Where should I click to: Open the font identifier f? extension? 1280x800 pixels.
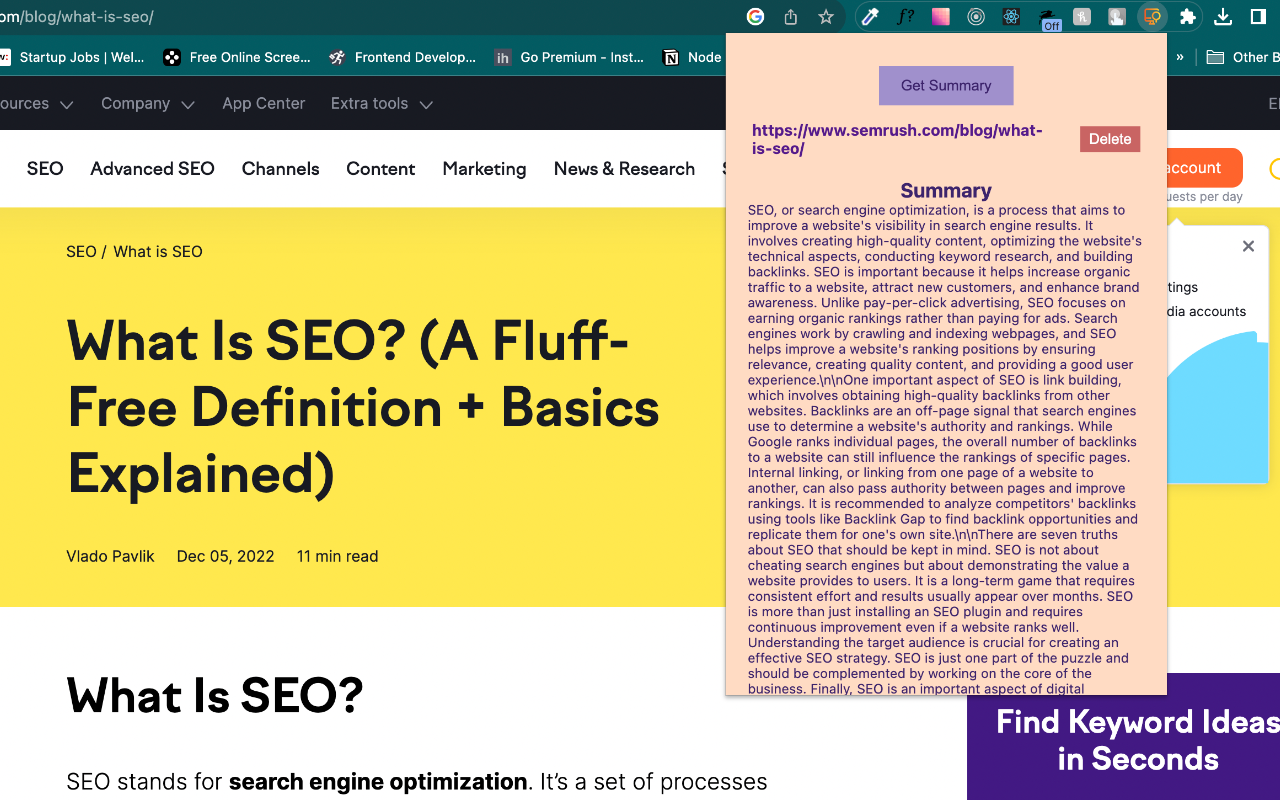[905, 17]
